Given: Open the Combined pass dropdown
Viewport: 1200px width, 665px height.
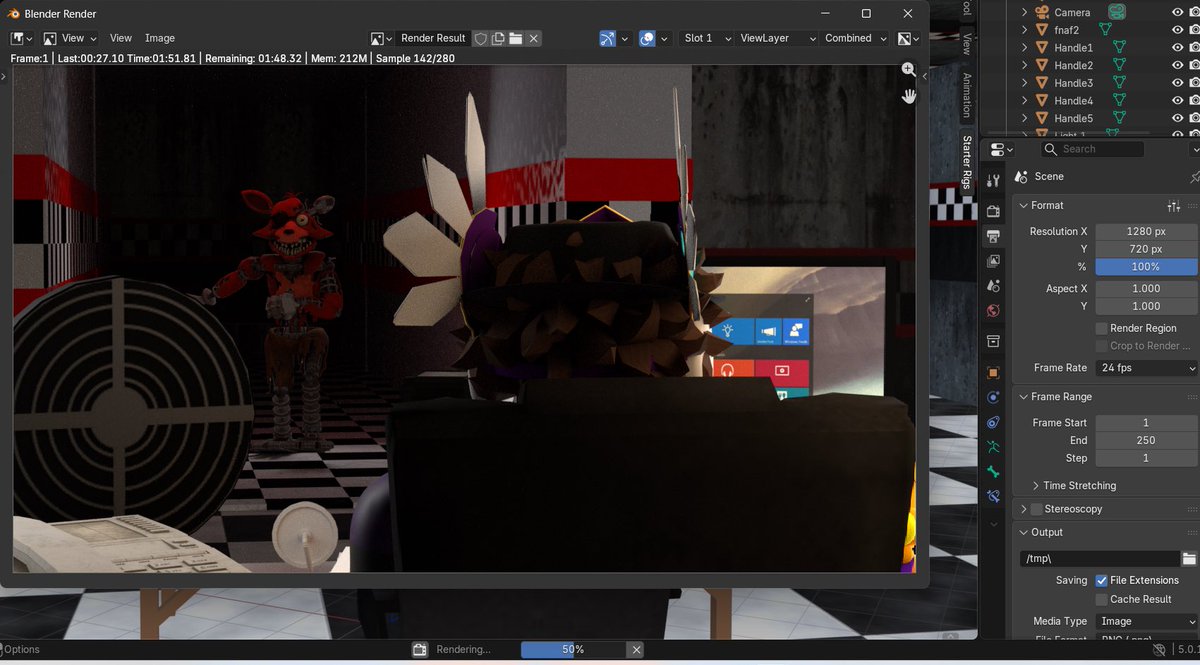Looking at the screenshot, I should tap(855, 38).
